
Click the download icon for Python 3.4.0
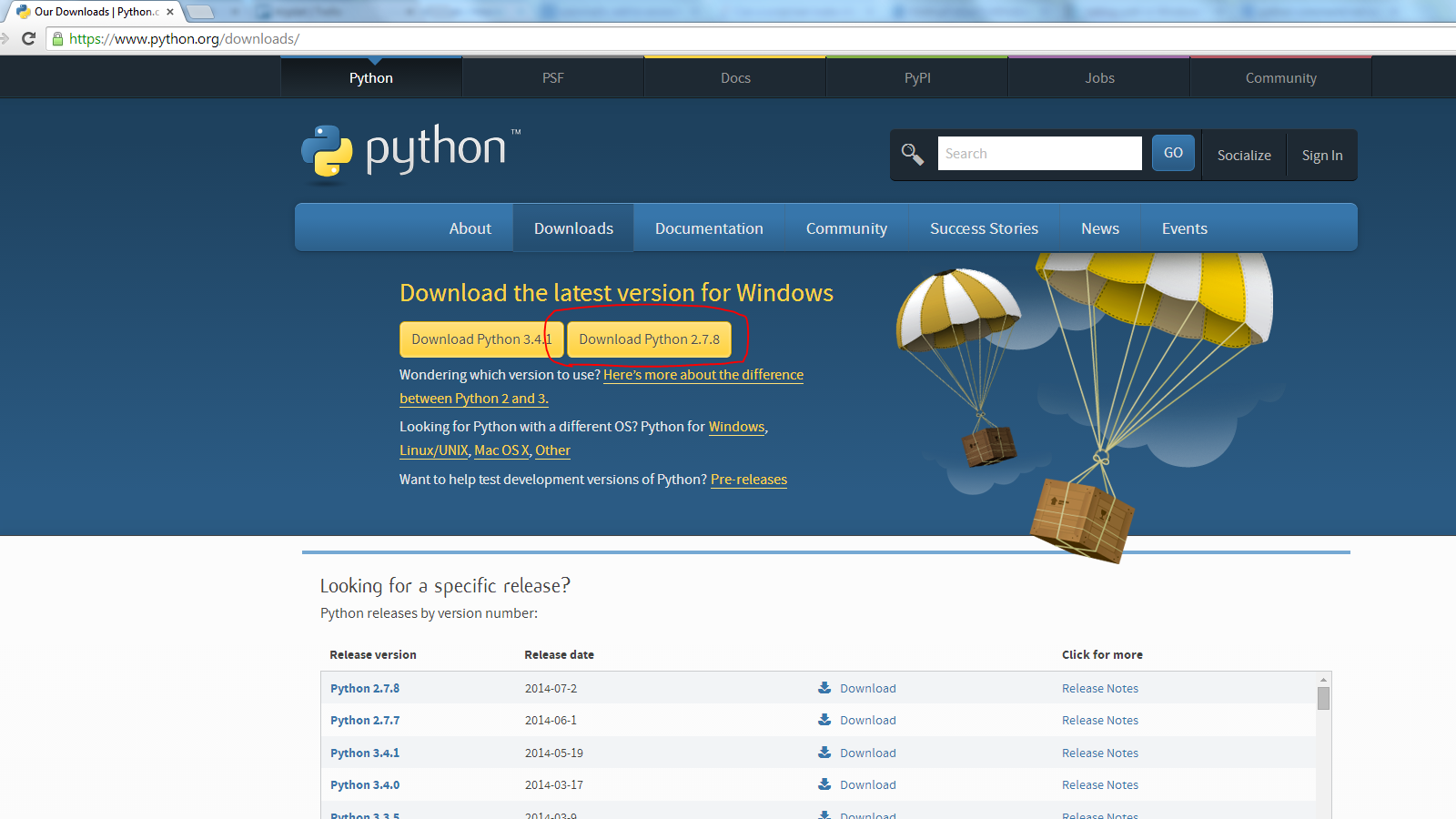tap(824, 784)
